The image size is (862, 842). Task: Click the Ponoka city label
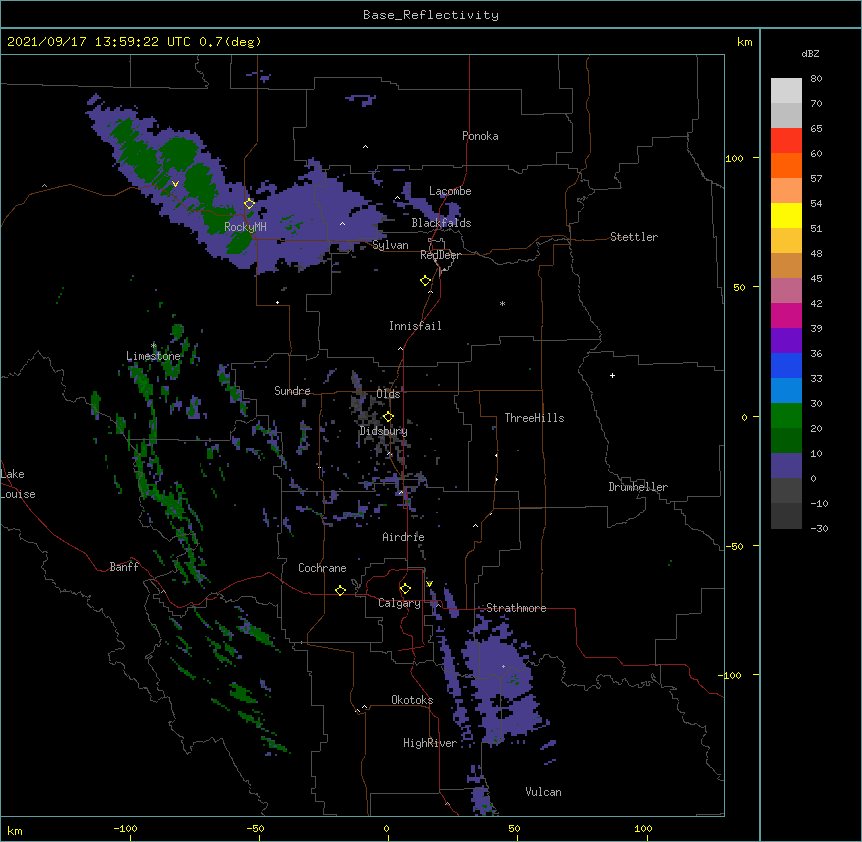(480, 136)
